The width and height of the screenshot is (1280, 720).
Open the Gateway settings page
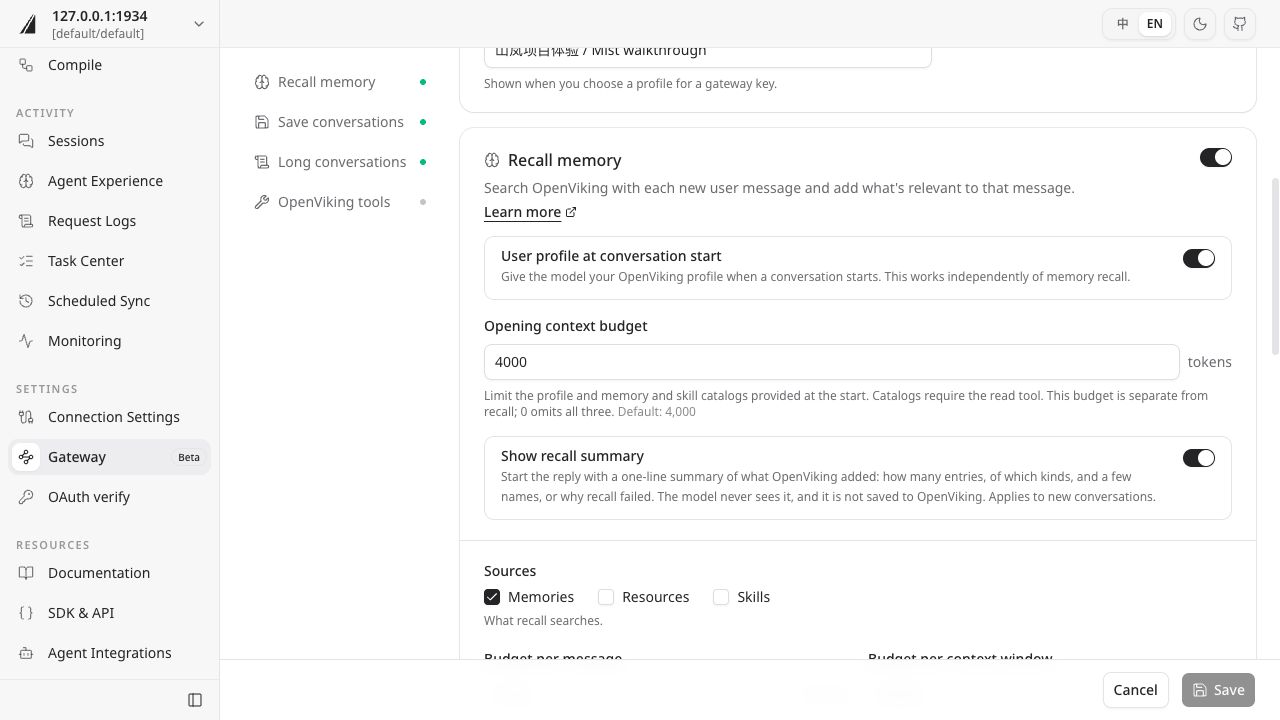(x=110, y=457)
